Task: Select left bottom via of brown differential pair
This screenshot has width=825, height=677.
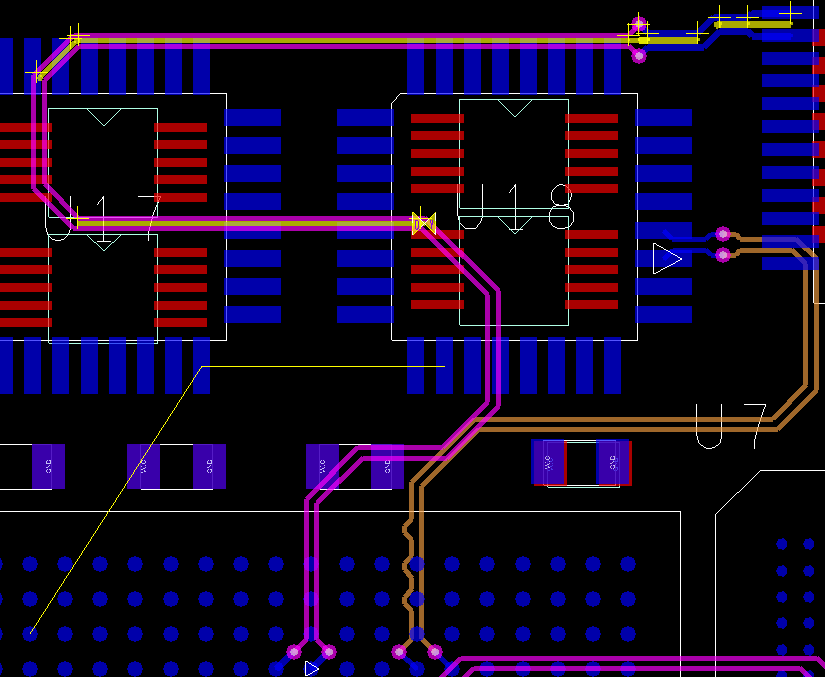Action: click(399, 652)
